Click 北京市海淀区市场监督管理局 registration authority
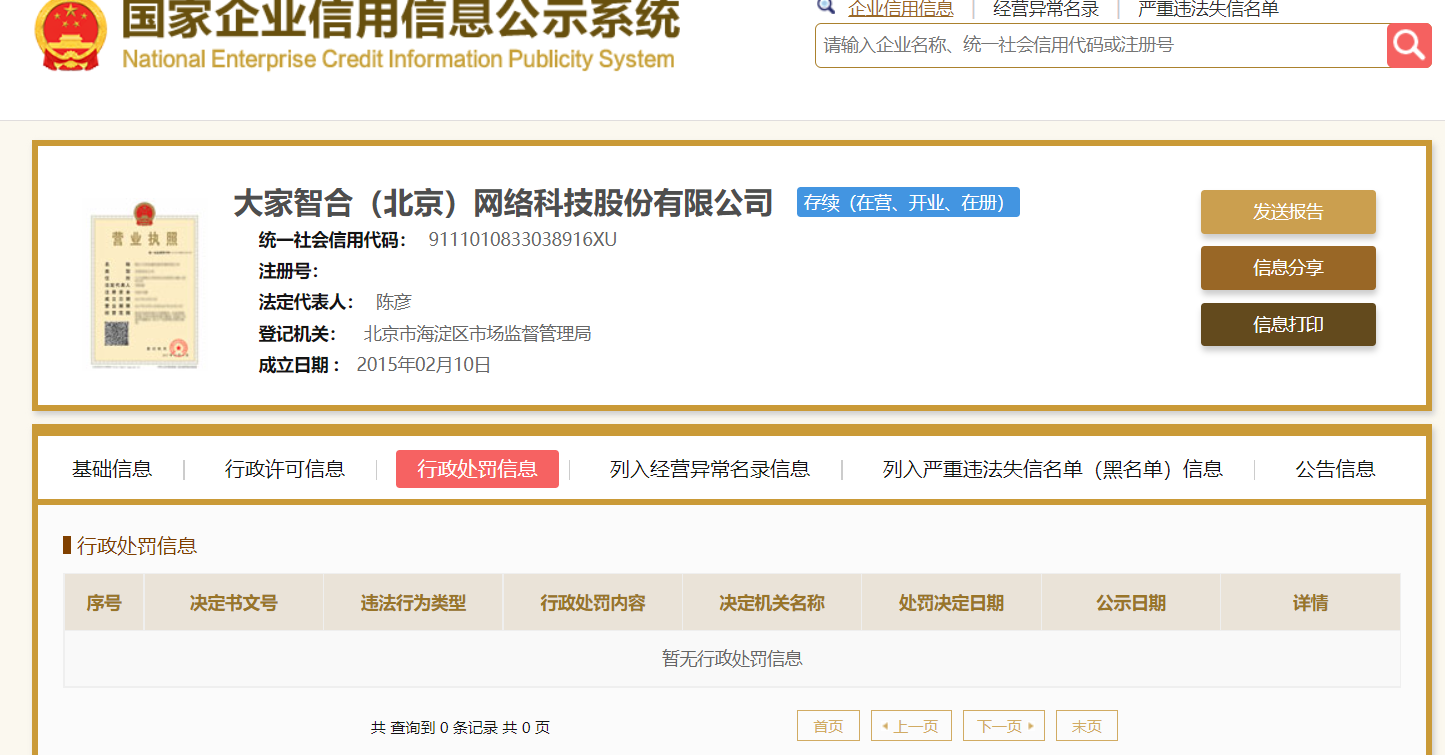This screenshot has height=755, width=1445. [477, 333]
